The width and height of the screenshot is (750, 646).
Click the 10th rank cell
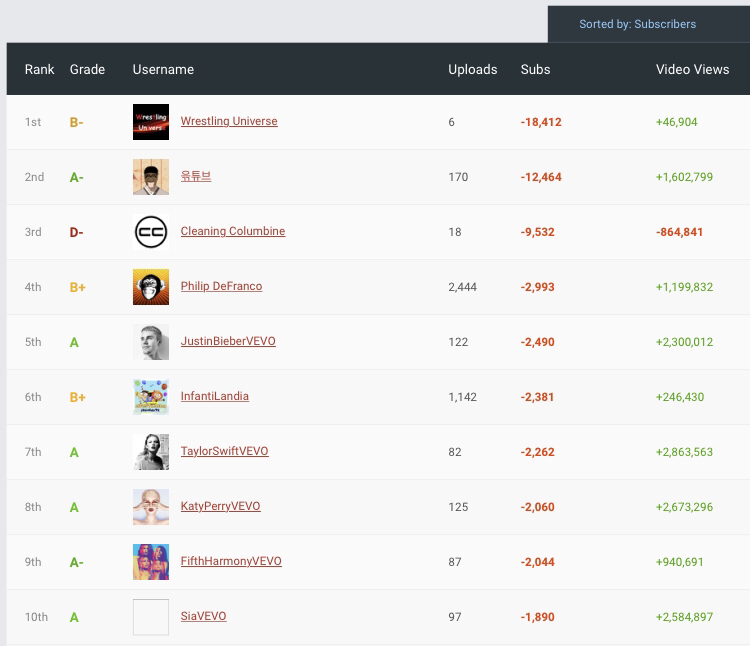tap(36, 617)
